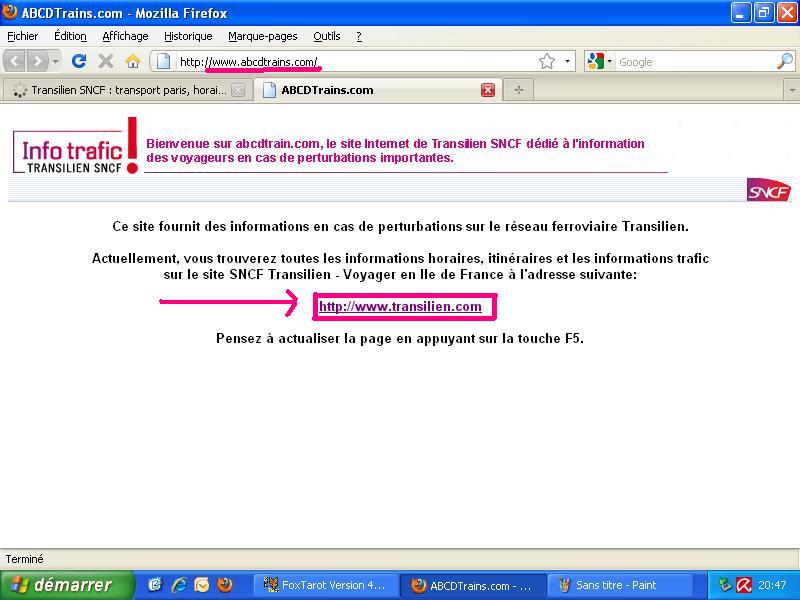Bookmark this page with the star icon

[x=547, y=61]
